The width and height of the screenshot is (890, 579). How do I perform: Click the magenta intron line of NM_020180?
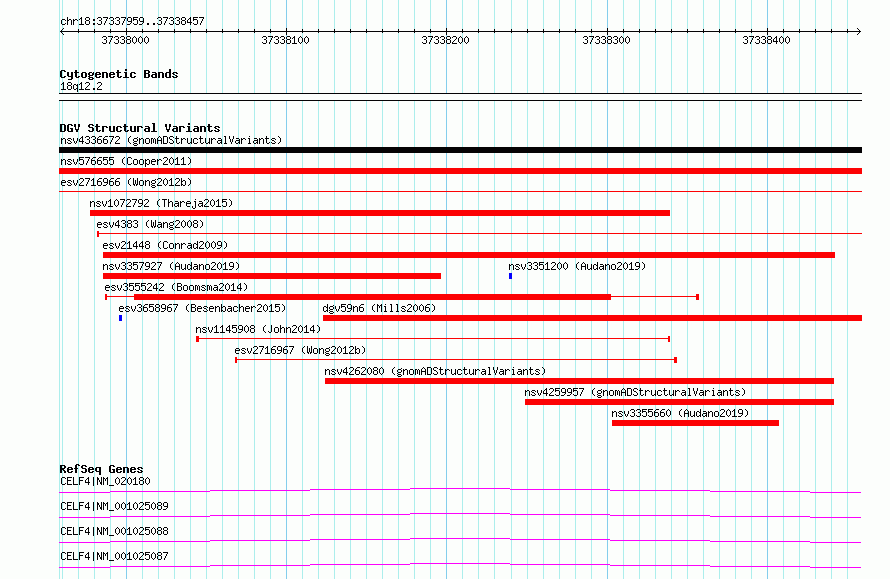coord(460,489)
